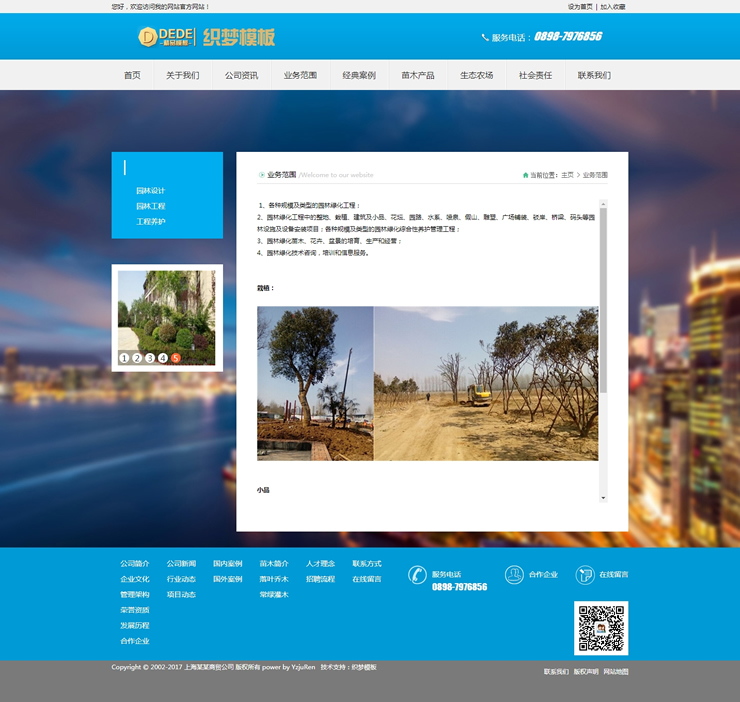This screenshot has width=740, height=702.
Task: Click the 在线留言 message icon in footer
Action: click(x=585, y=575)
